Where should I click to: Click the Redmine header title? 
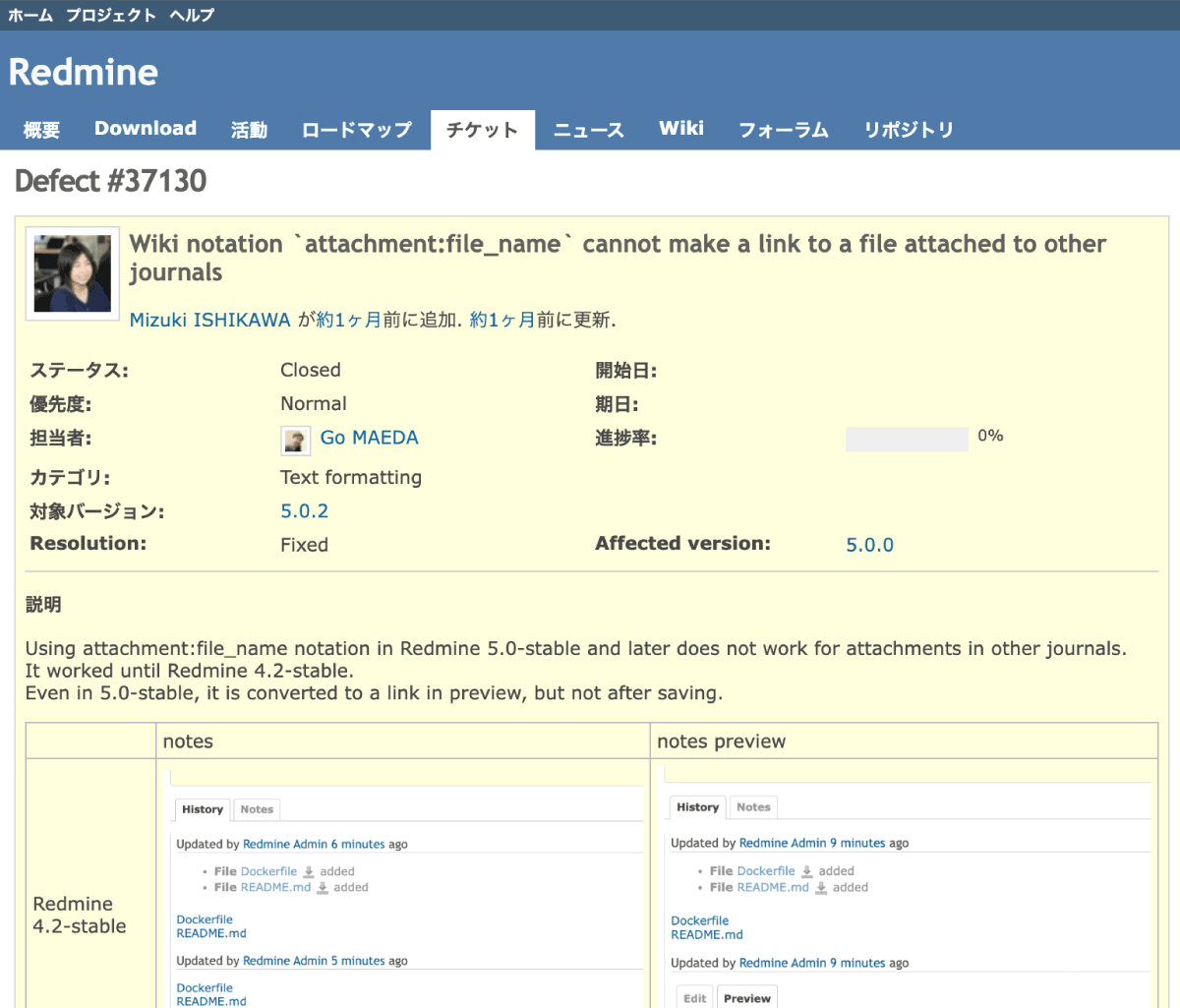pyautogui.click(x=84, y=72)
